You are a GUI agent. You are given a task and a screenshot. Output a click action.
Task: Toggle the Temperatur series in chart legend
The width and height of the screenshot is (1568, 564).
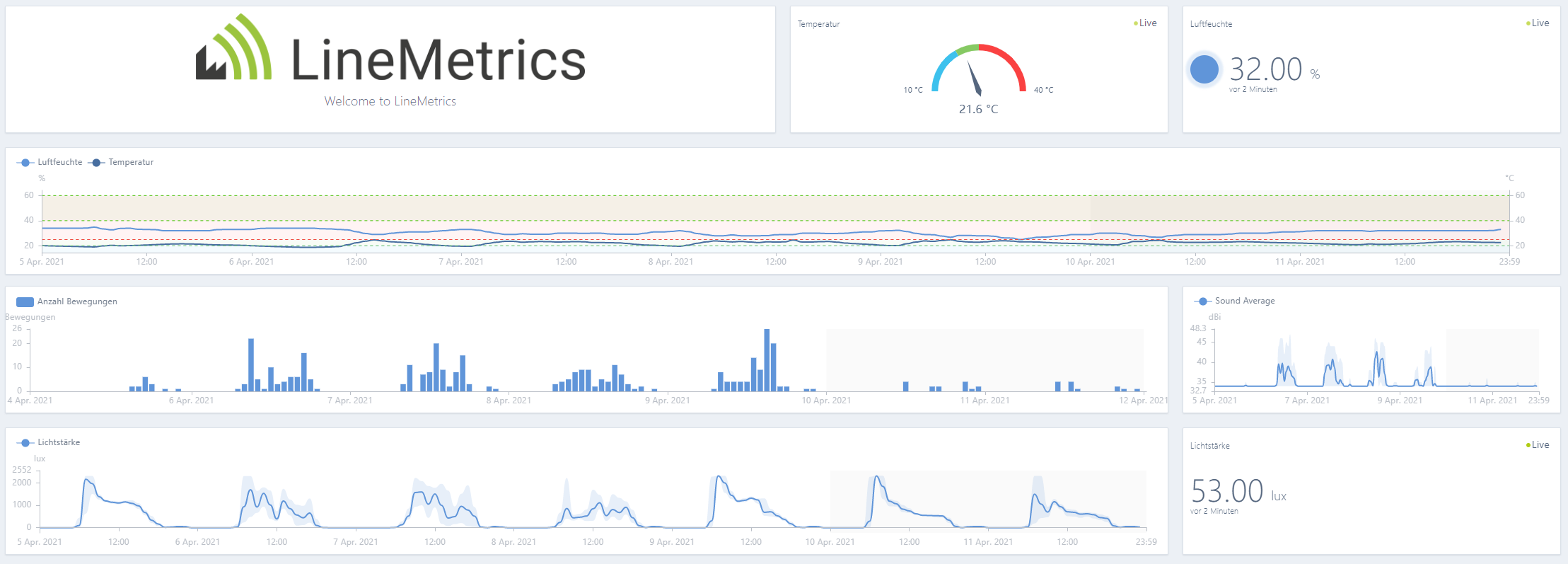(122, 162)
